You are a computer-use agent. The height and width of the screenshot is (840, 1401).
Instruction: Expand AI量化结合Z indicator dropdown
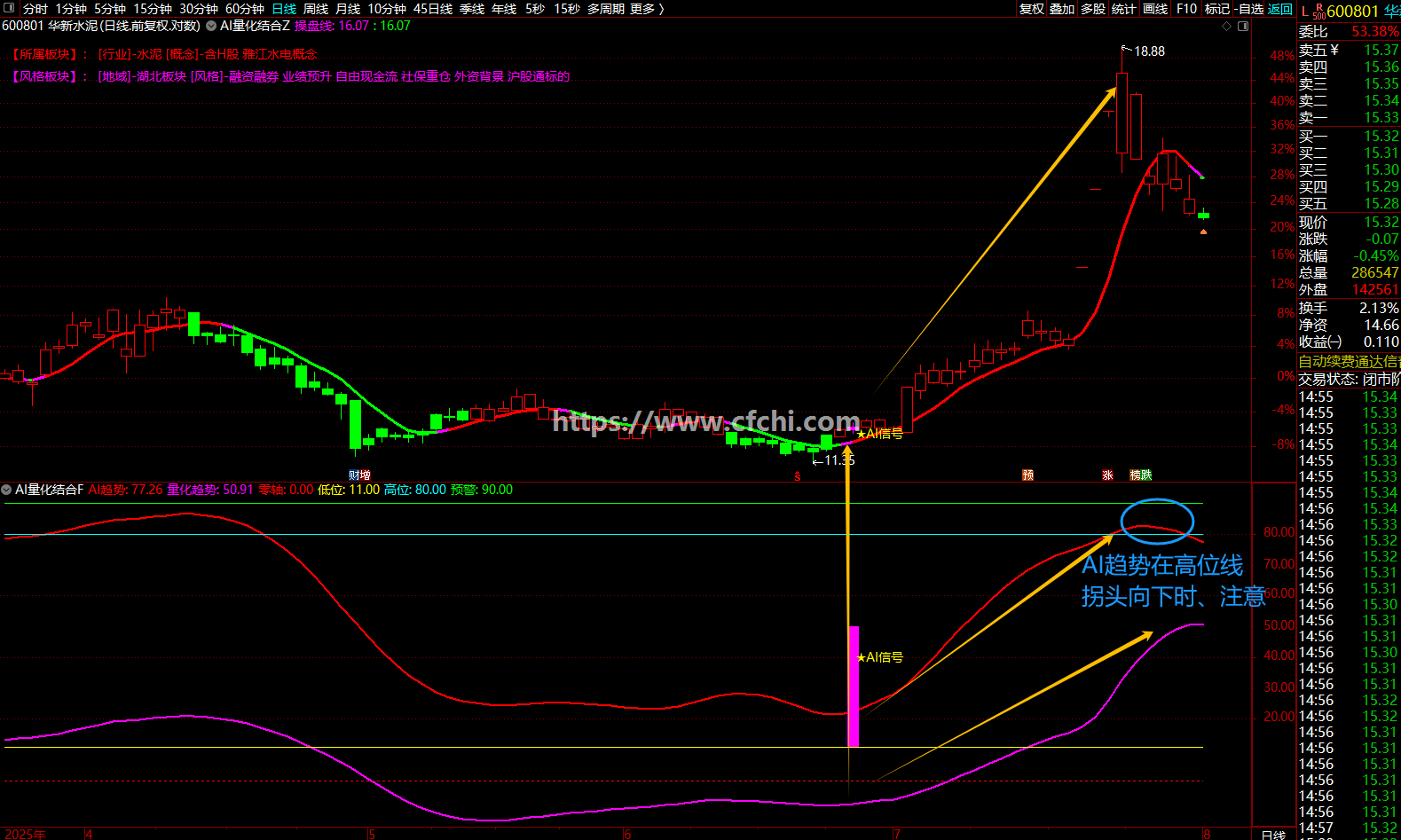click(211, 26)
